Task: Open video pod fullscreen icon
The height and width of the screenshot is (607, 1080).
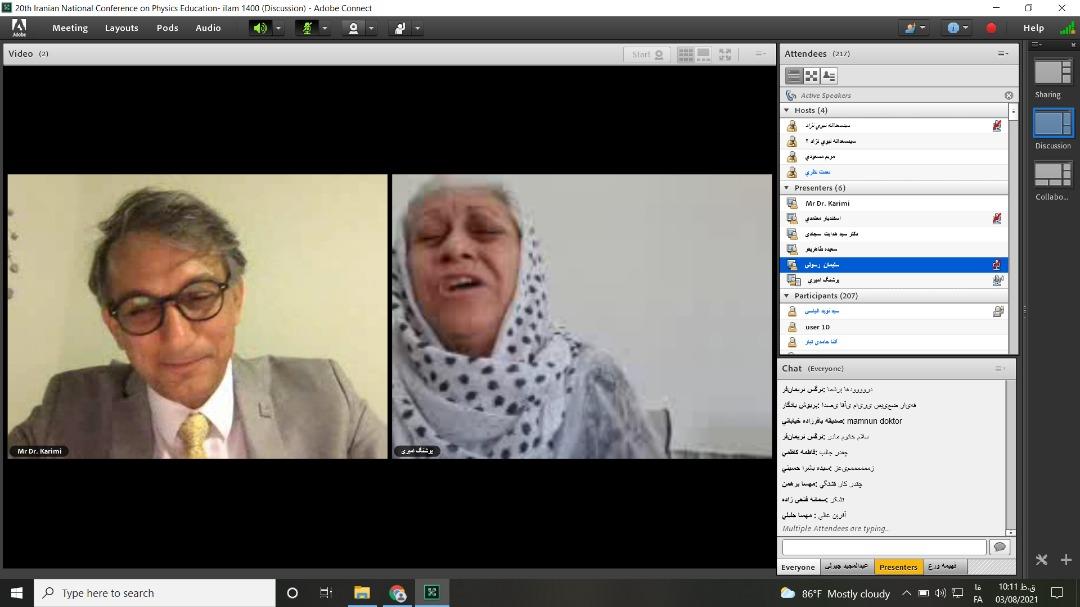Action: pos(725,54)
